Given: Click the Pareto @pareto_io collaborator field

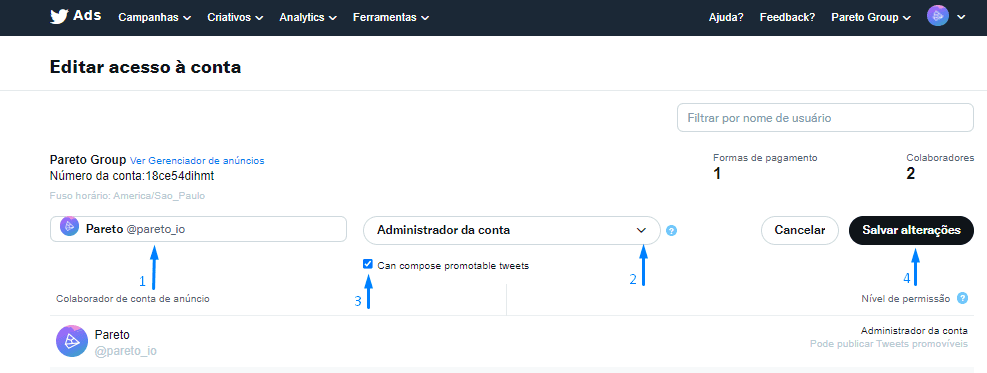Looking at the screenshot, I should (x=198, y=229).
